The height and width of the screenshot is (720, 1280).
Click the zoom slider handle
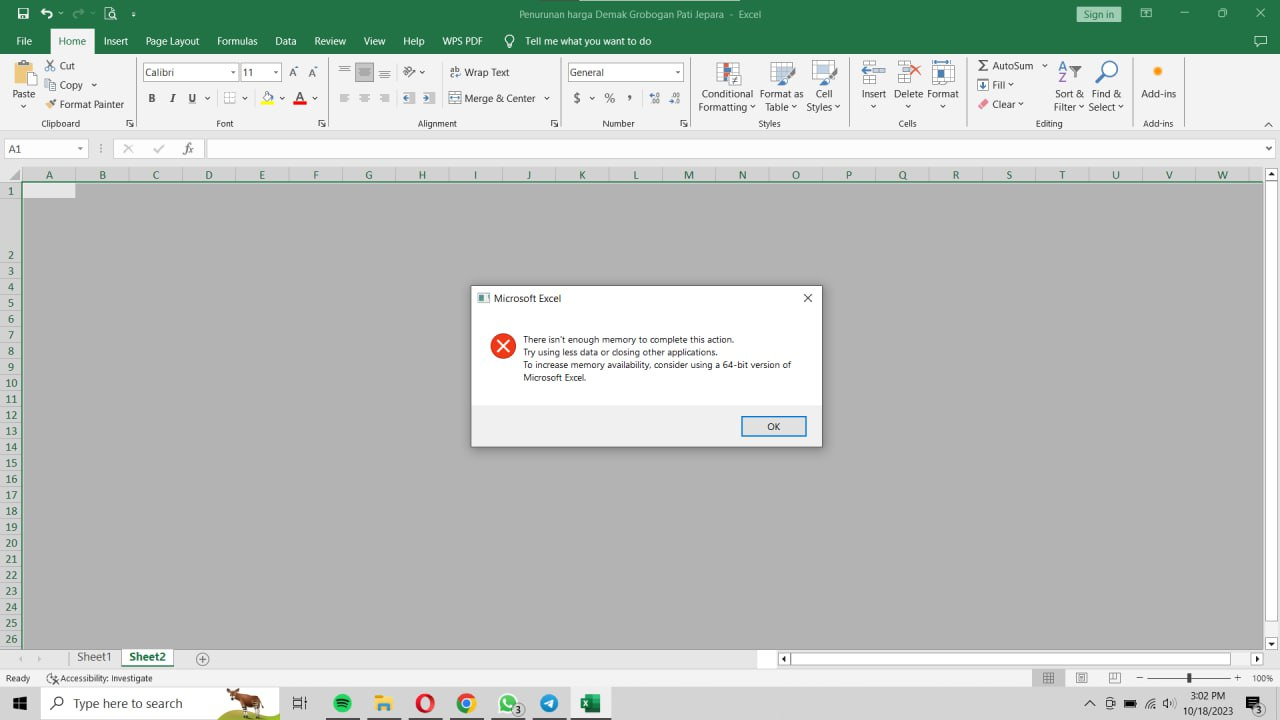[x=1189, y=678]
